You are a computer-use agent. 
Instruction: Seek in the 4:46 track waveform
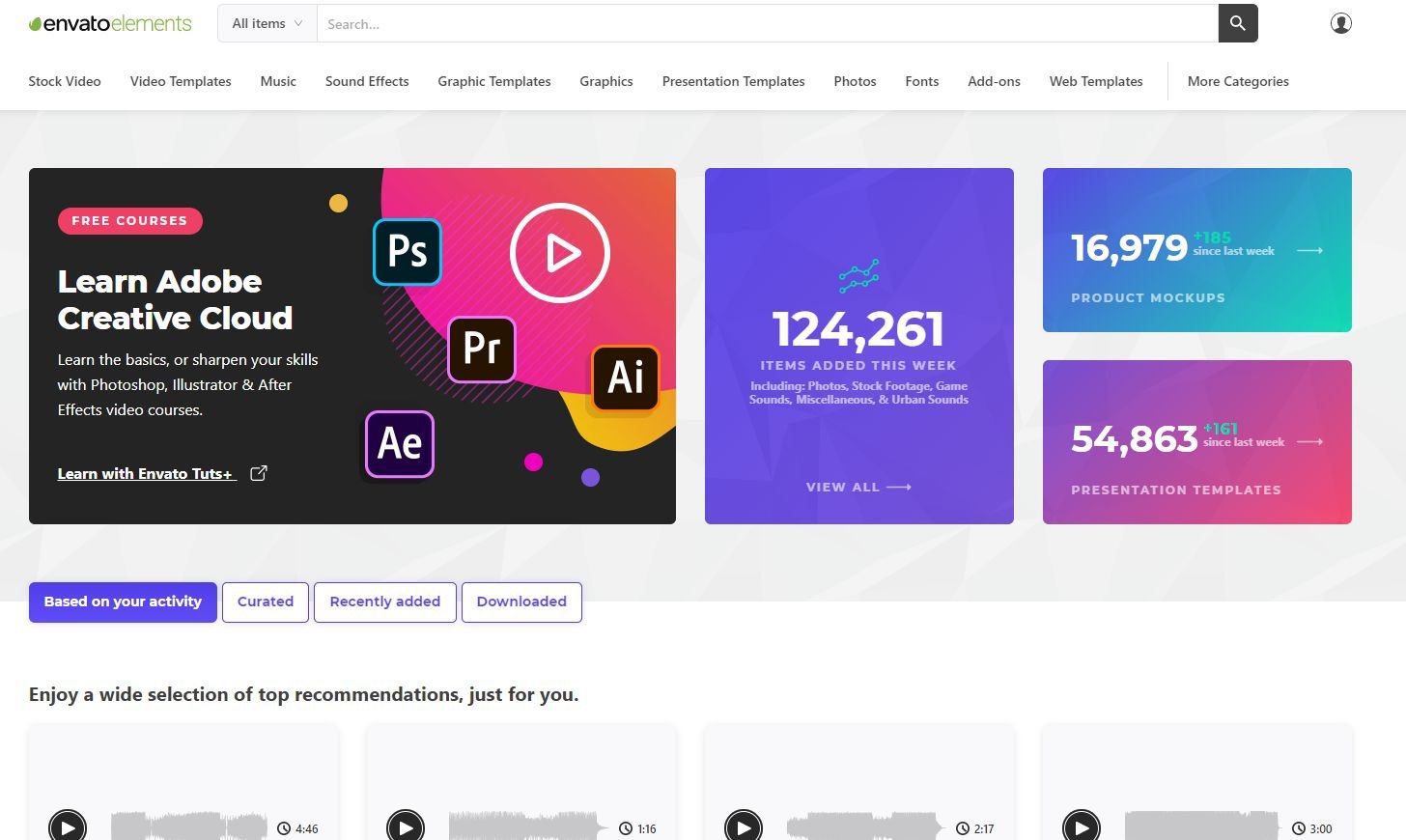click(x=189, y=826)
